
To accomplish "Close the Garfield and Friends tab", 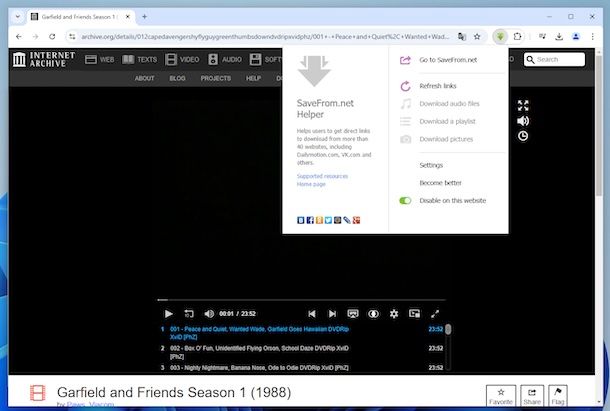I will coord(128,17).
